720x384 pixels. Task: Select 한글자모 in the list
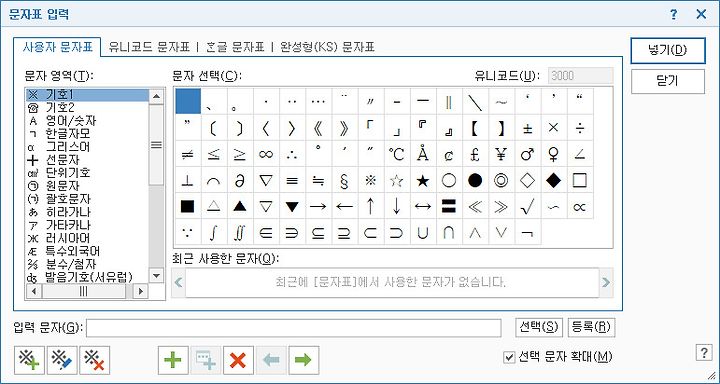tap(87, 134)
